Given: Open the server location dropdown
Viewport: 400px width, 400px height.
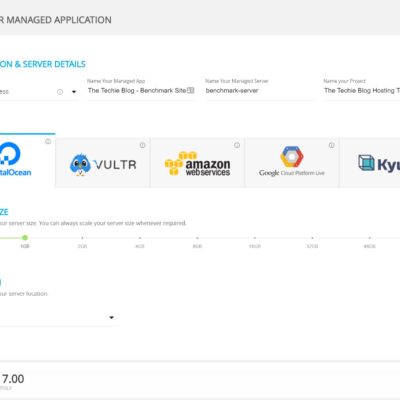Looking at the screenshot, I should click(x=59, y=318).
